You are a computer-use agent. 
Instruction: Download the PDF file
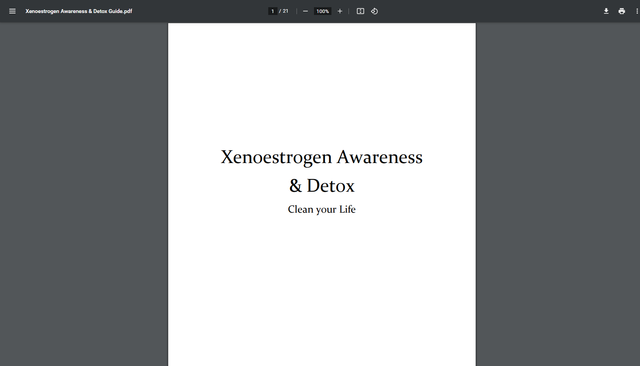606,11
